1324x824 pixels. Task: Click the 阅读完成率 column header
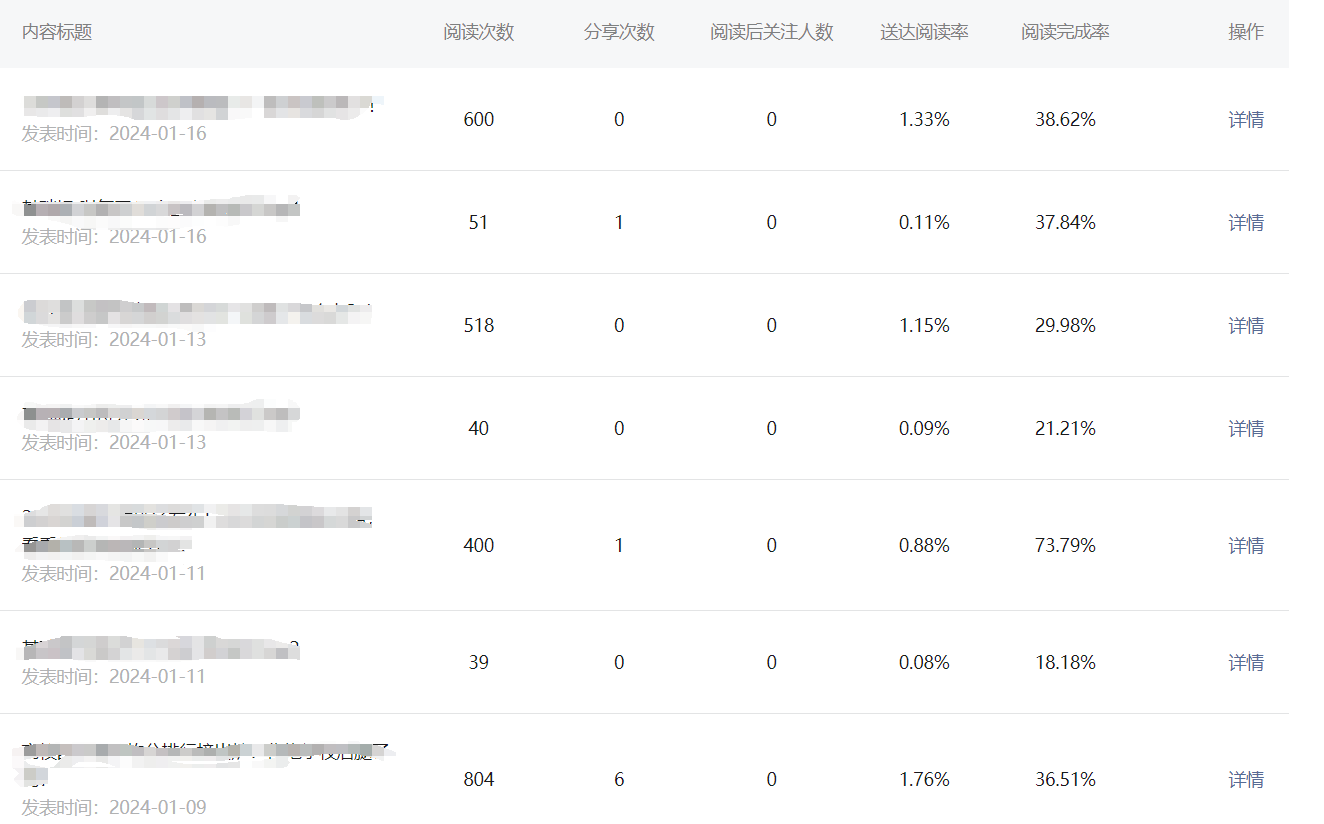pyautogui.click(x=1065, y=32)
